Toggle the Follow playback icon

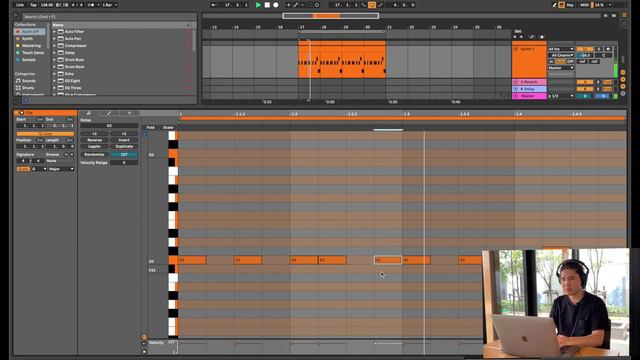(x=214, y=5)
